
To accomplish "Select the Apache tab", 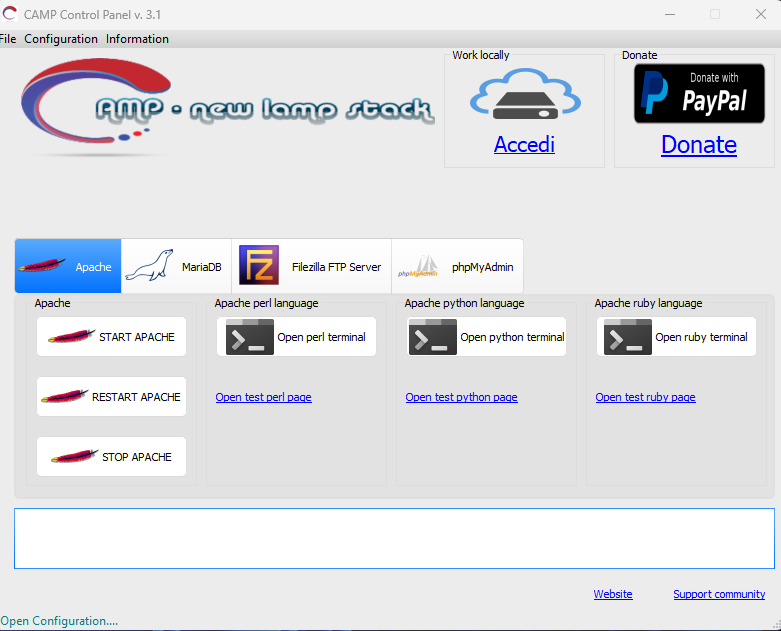I will coord(68,267).
